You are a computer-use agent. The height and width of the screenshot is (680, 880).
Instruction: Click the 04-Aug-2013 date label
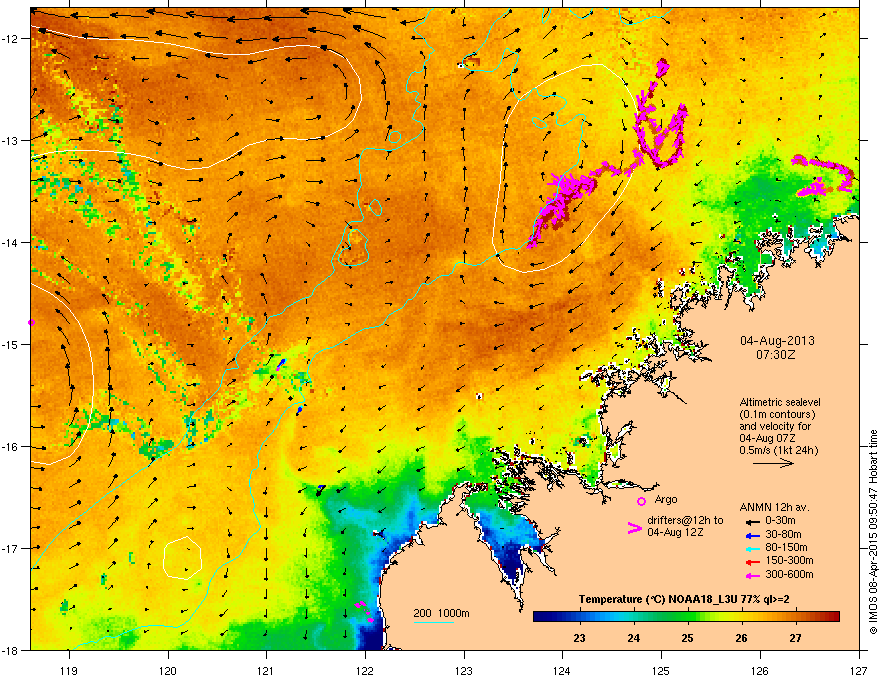pyautogui.click(x=777, y=341)
